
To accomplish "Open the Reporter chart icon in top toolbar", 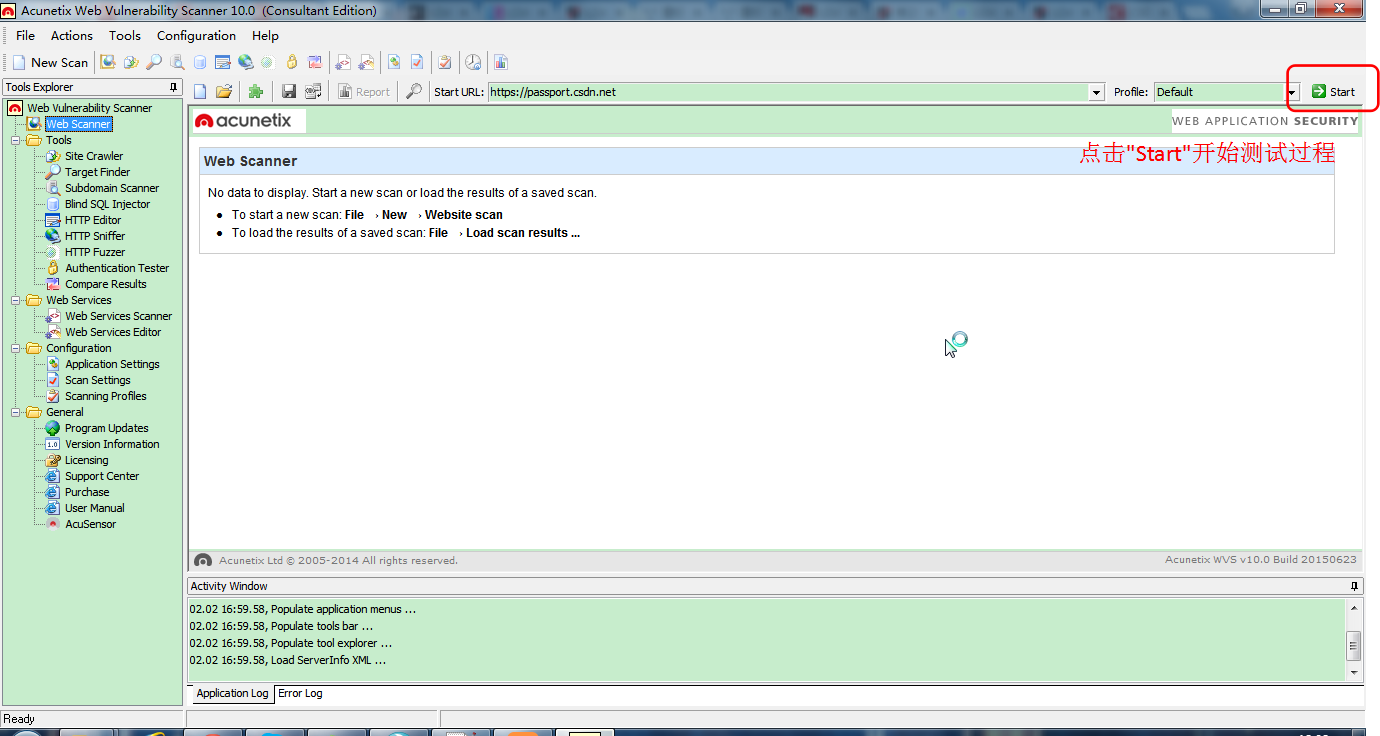I will click(500, 62).
